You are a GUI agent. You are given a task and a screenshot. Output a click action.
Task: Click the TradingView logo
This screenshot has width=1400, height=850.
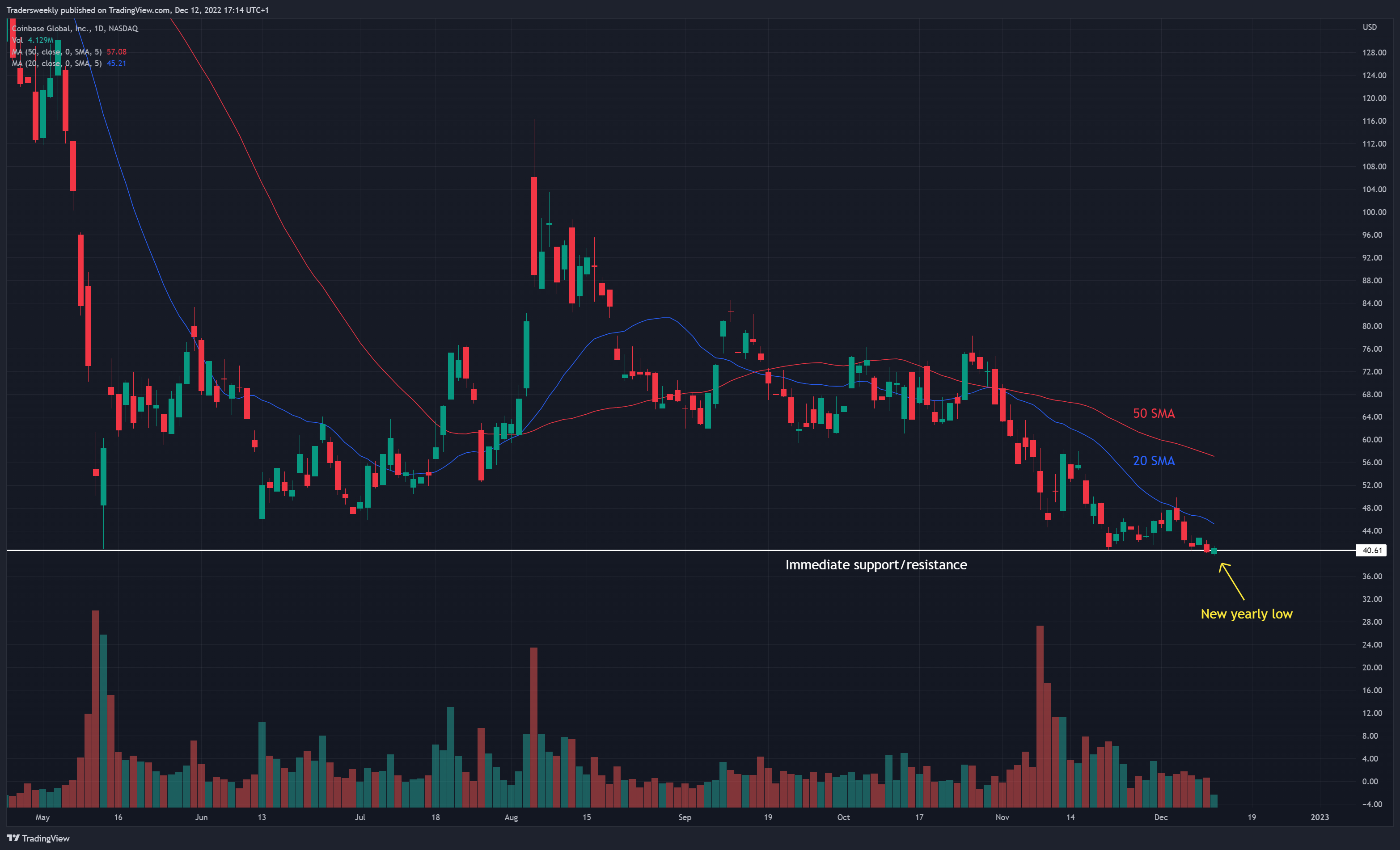pyautogui.click(x=38, y=838)
